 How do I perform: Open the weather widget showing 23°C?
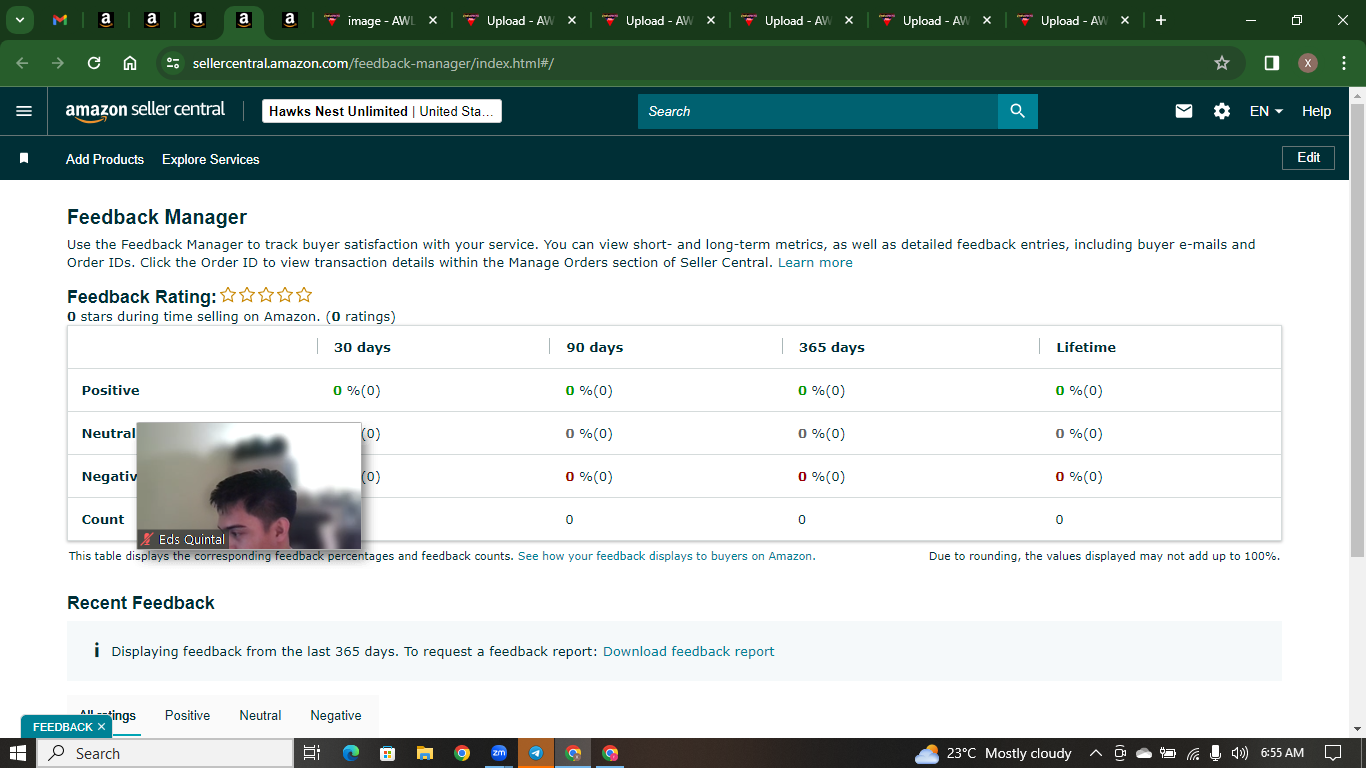993,753
